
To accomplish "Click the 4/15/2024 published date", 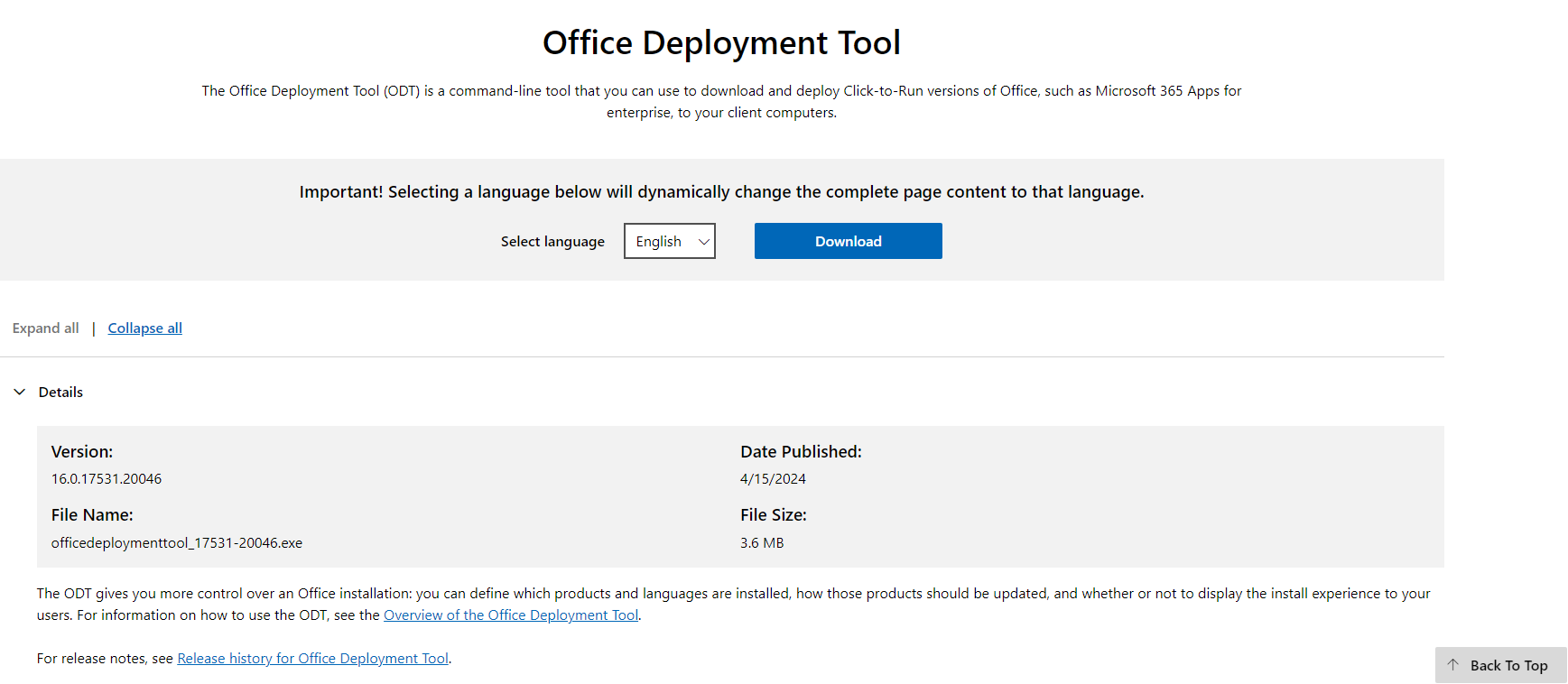I will pyautogui.click(x=773, y=479).
